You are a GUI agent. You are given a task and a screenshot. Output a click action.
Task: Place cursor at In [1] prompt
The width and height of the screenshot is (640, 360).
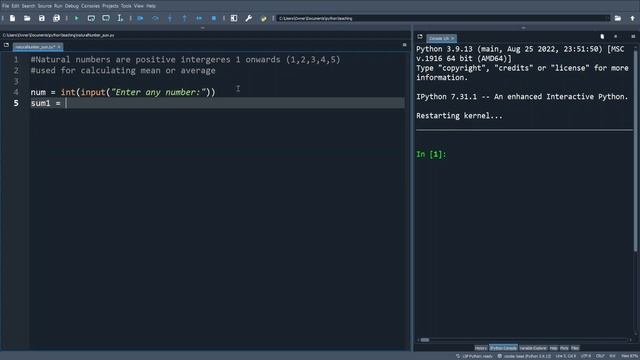[x=431, y=154]
